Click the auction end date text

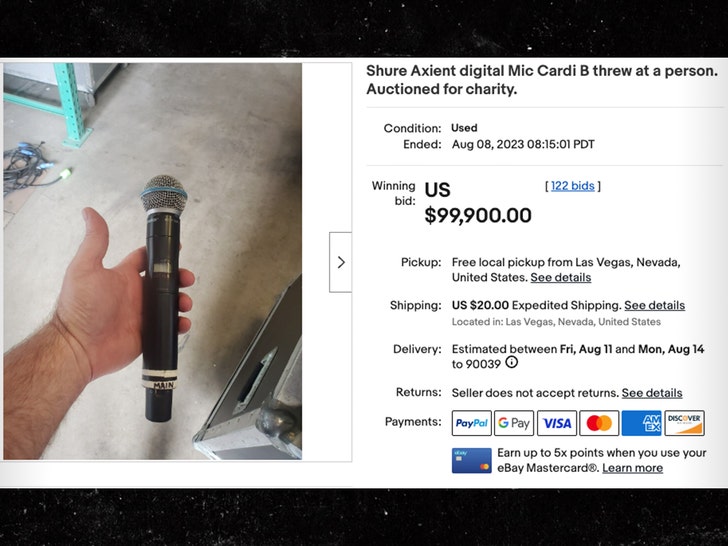point(523,144)
